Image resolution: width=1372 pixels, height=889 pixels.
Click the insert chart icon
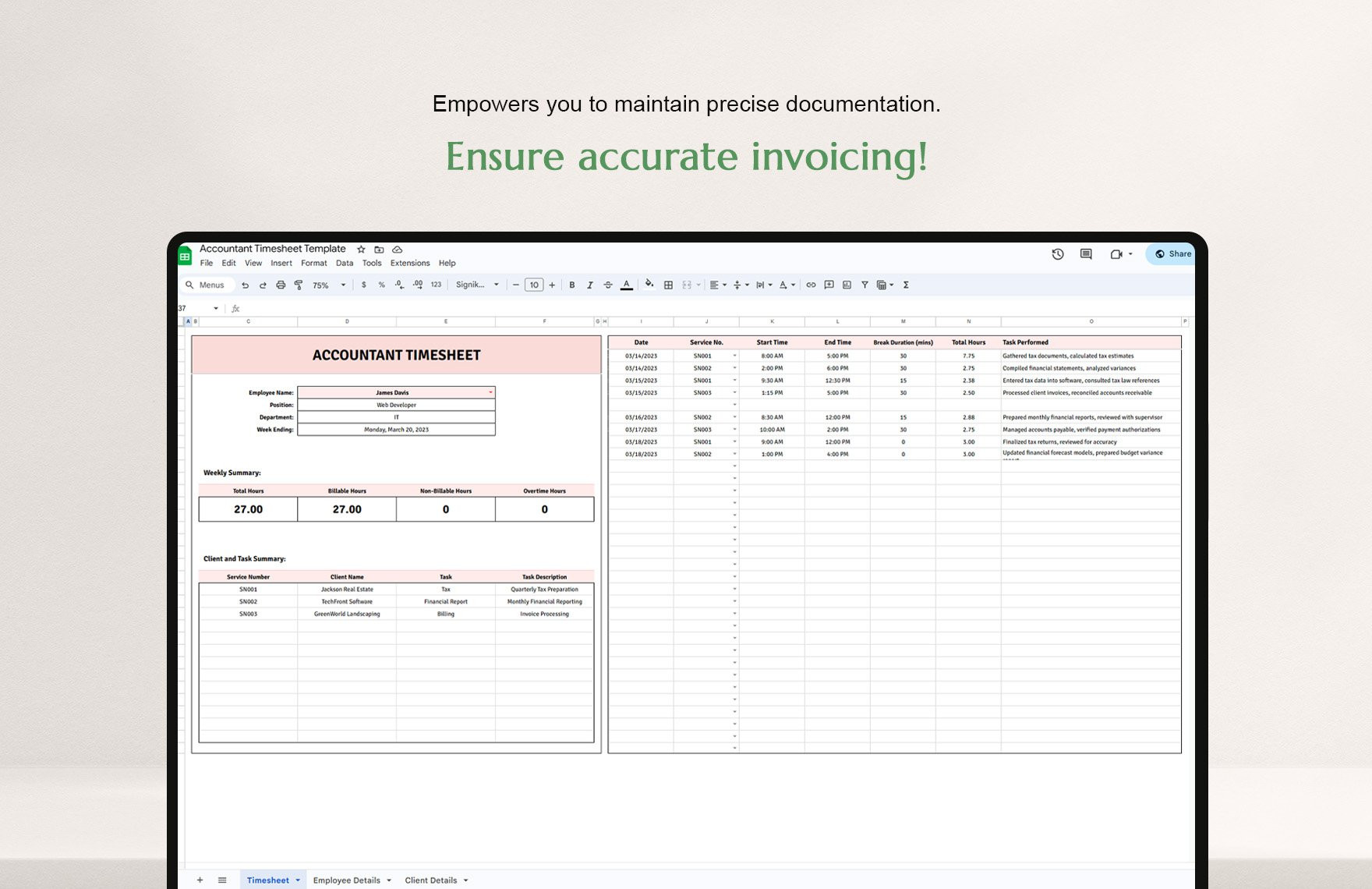847,285
